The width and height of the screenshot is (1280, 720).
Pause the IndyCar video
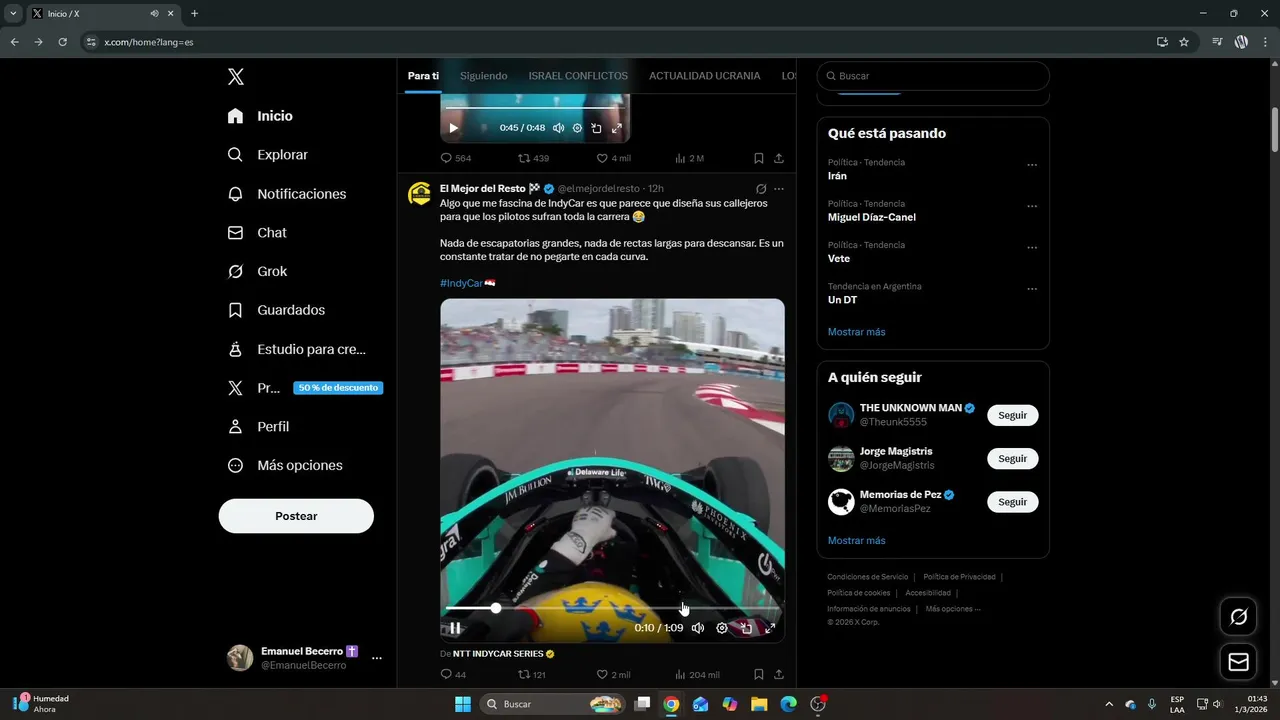click(454, 628)
